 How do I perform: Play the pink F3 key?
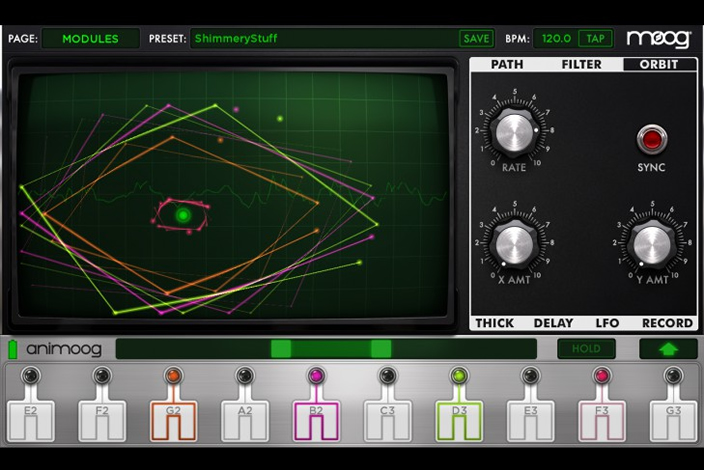602,421
